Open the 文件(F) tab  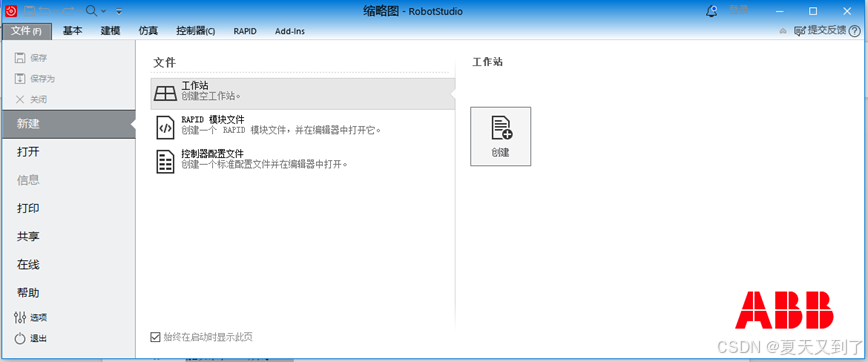(27, 31)
